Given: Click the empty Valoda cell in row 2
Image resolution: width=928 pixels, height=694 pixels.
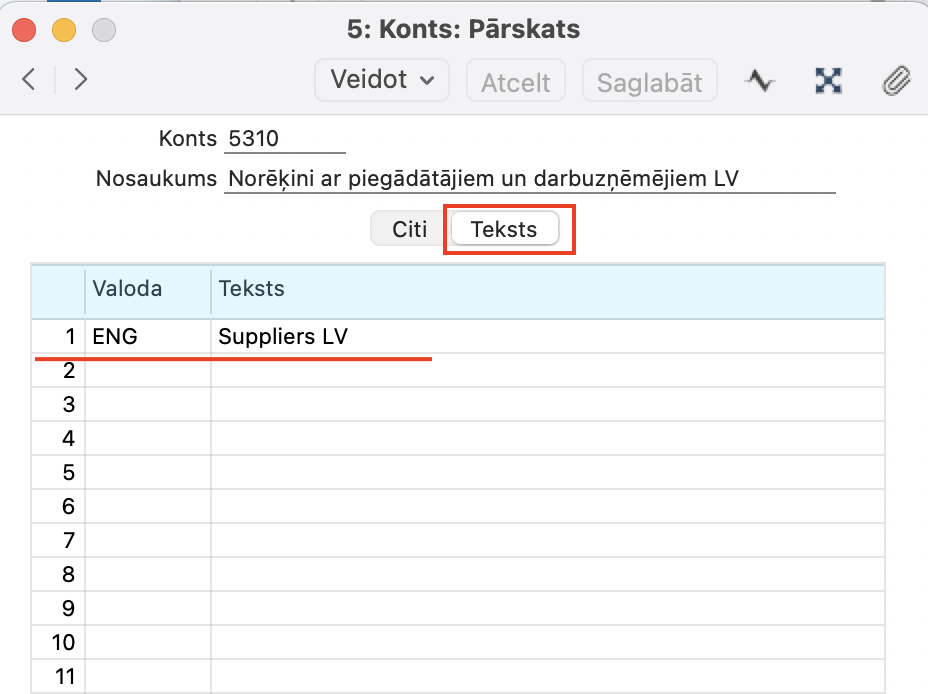Looking at the screenshot, I should tap(147, 371).
